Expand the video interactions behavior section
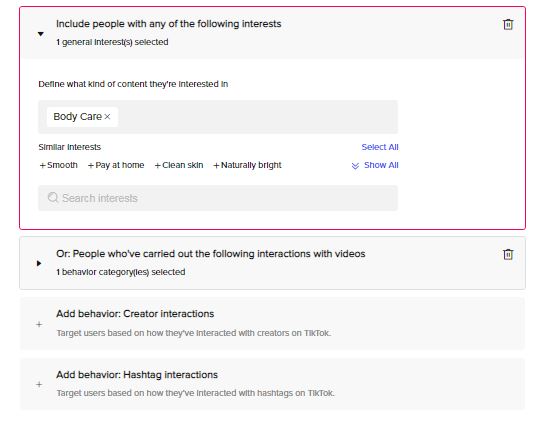 pyautogui.click(x=39, y=263)
